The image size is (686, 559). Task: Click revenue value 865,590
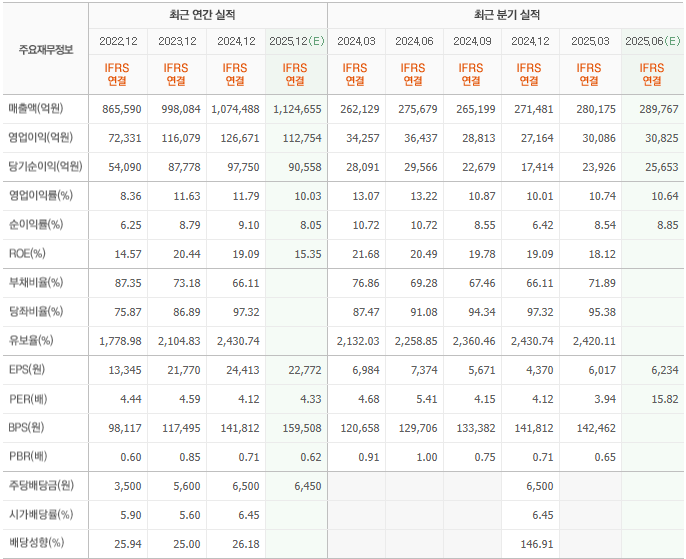[x=122, y=109]
